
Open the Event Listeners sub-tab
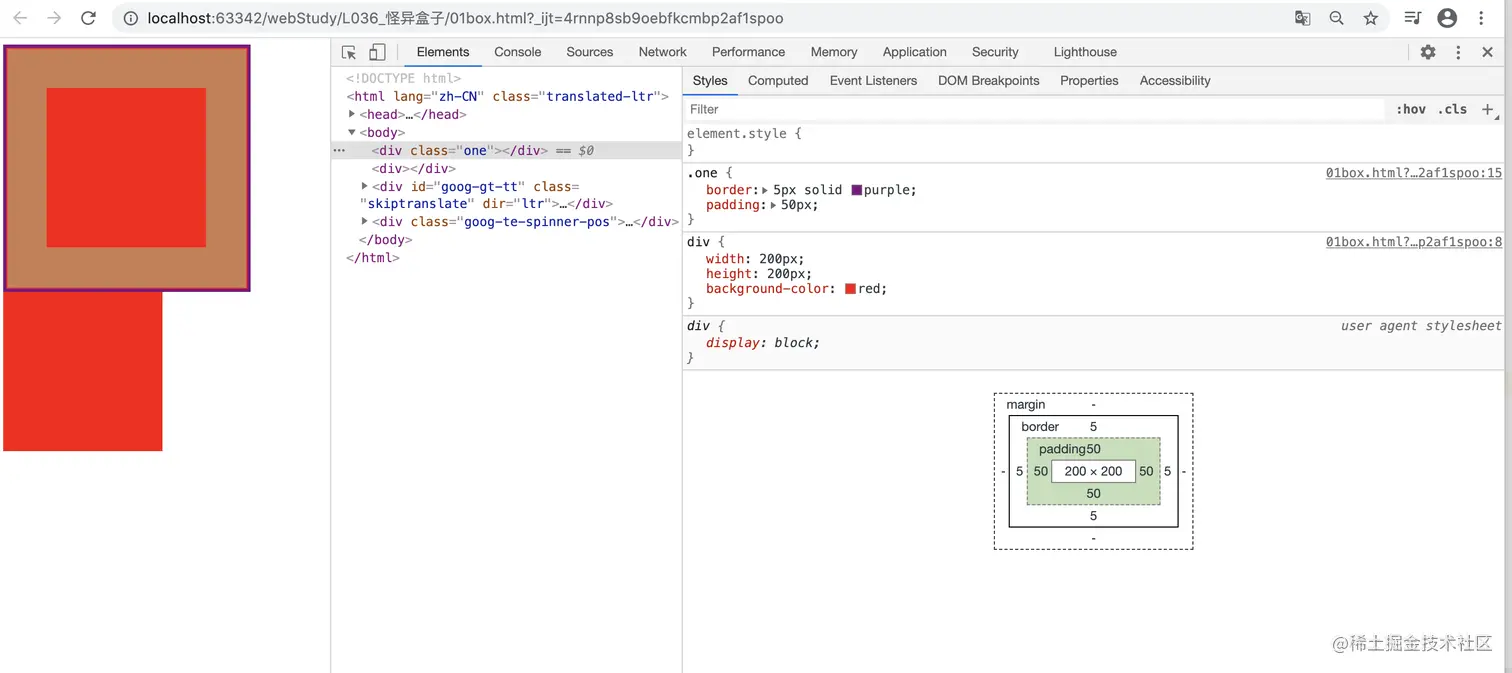[x=873, y=81]
